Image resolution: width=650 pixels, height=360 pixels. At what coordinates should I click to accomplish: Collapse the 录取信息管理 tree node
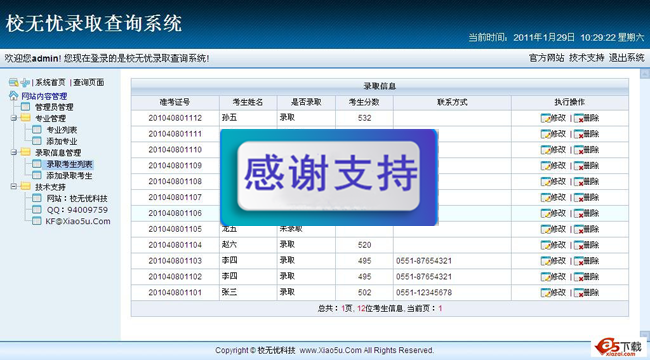14,153
